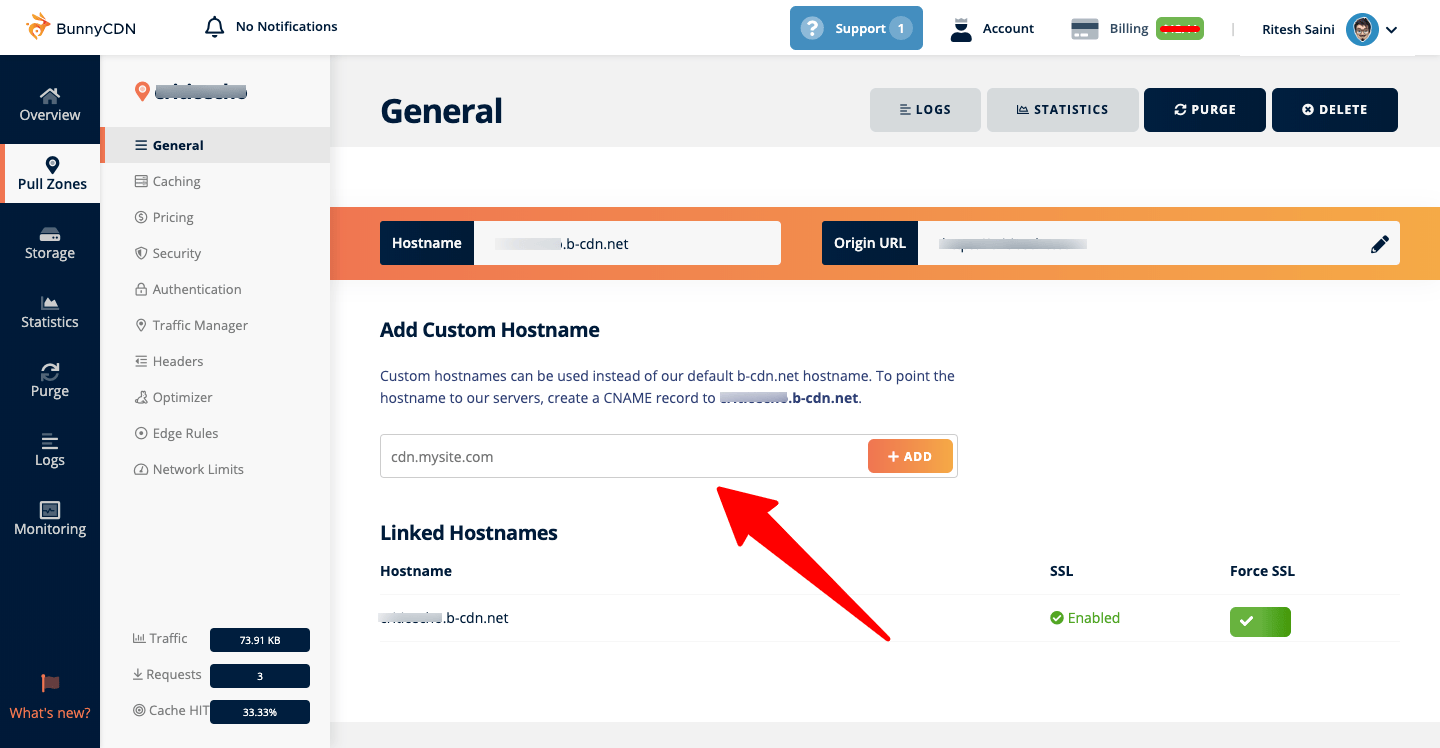
Task: Open the Support button
Action: [x=856, y=28]
